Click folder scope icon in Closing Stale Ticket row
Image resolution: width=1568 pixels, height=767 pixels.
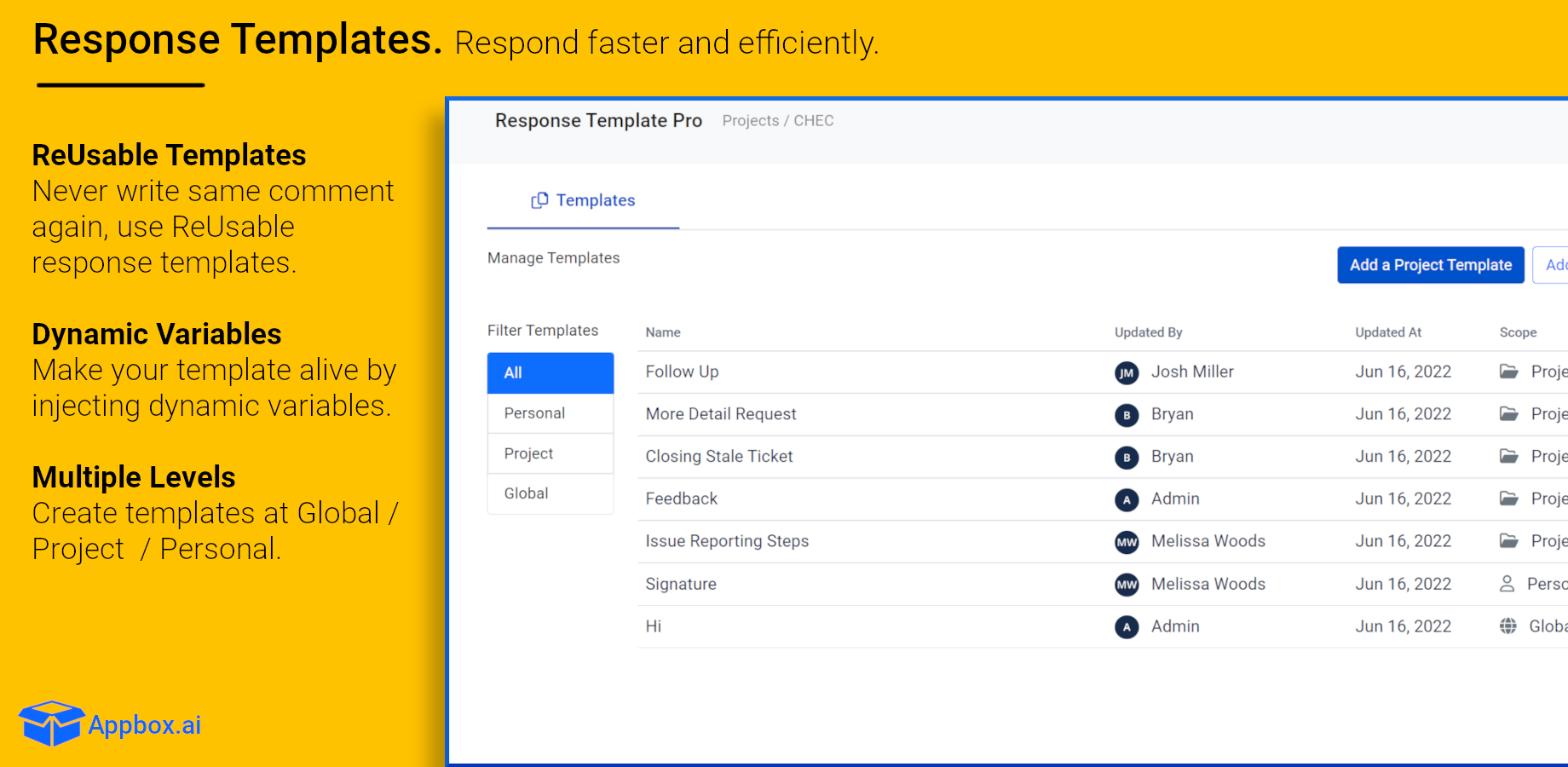pos(1508,456)
